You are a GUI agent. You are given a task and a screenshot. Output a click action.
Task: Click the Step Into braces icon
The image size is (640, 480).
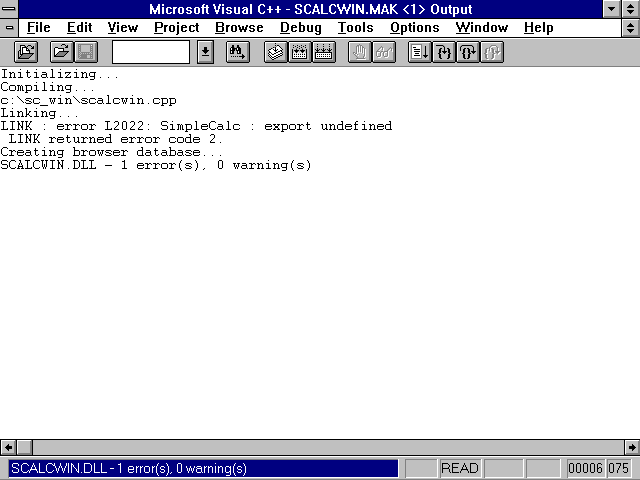[444, 52]
